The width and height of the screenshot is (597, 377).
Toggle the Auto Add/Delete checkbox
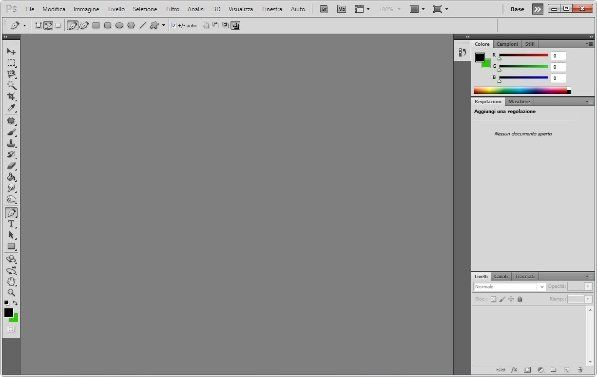[174, 26]
